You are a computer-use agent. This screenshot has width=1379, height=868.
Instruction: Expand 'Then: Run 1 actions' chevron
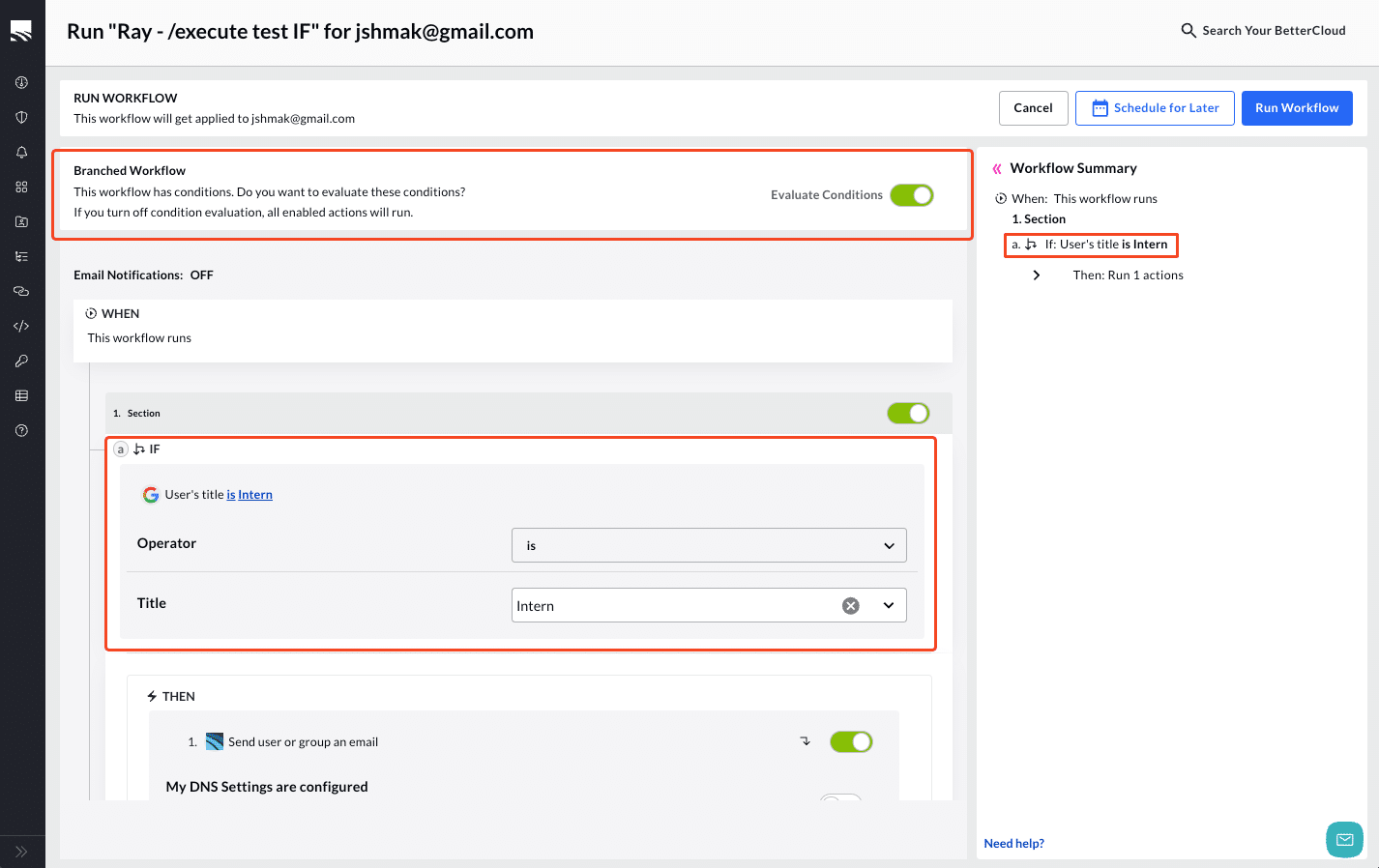coord(1037,275)
